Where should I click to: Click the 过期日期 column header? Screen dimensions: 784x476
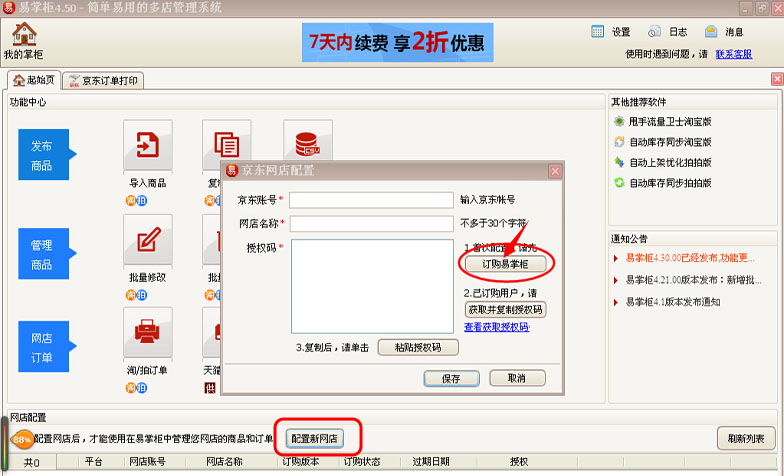pos(430,462)
